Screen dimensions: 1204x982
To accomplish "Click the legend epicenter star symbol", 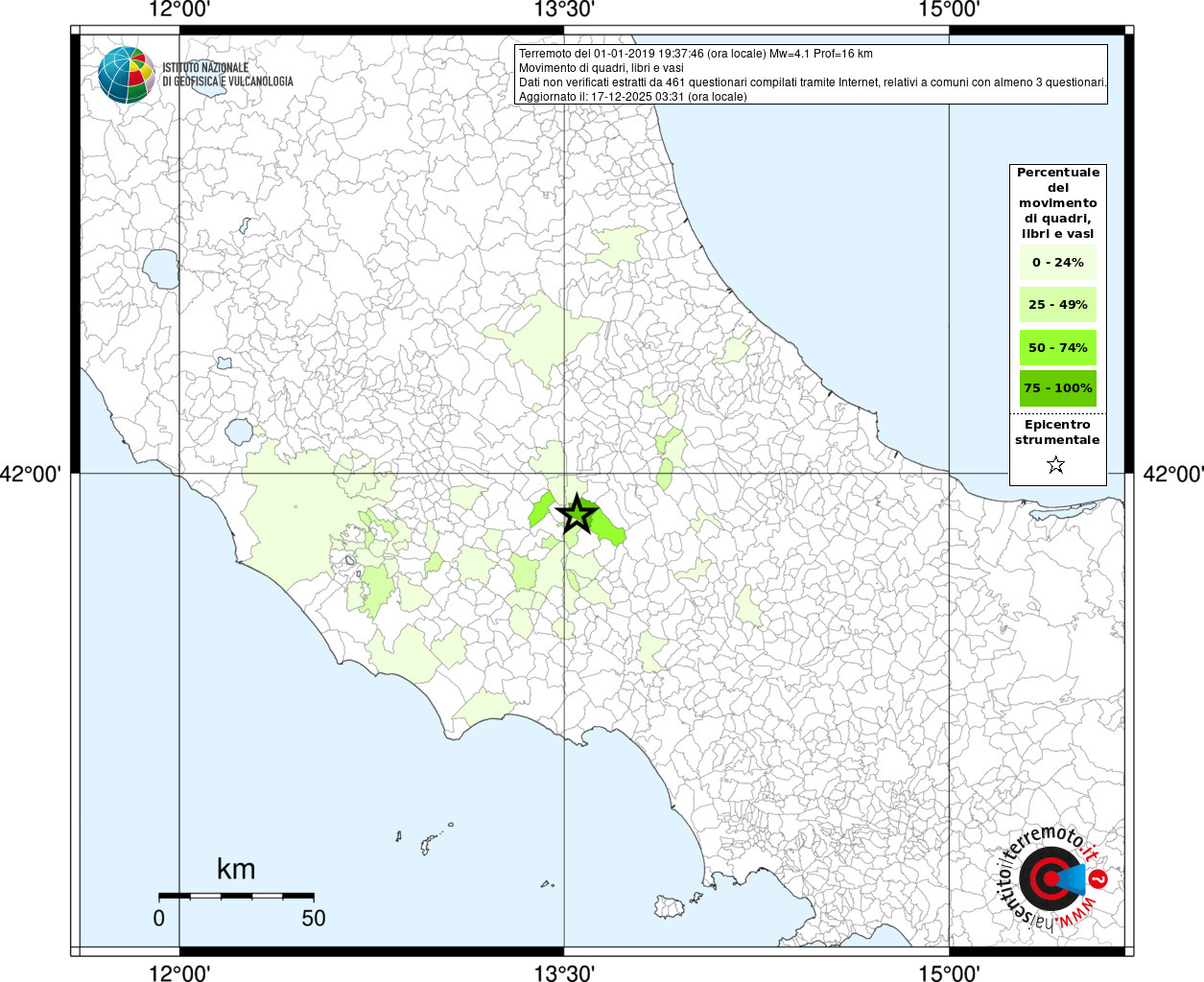I will tap(1056, 465).
